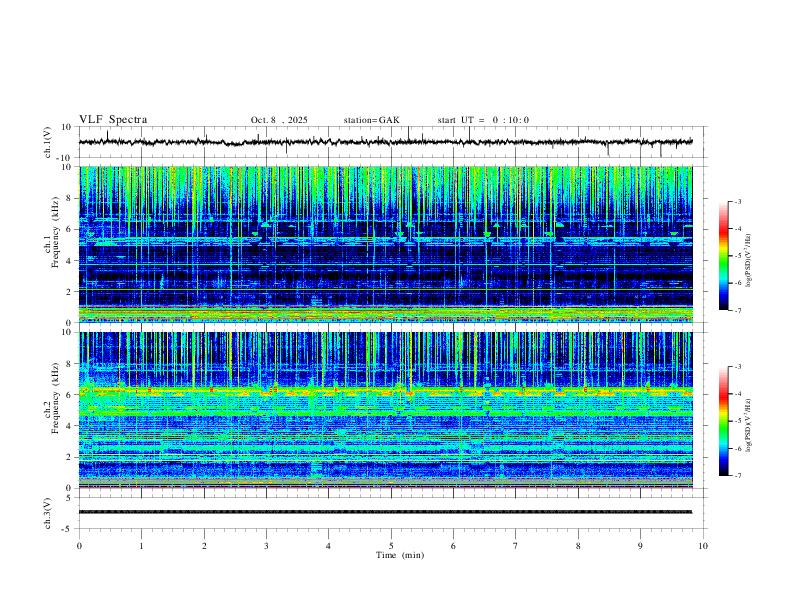The image size is (792, 612).
Task: Click ch.2 spectrogram frequency tick "4"
Action: point(70,426)
